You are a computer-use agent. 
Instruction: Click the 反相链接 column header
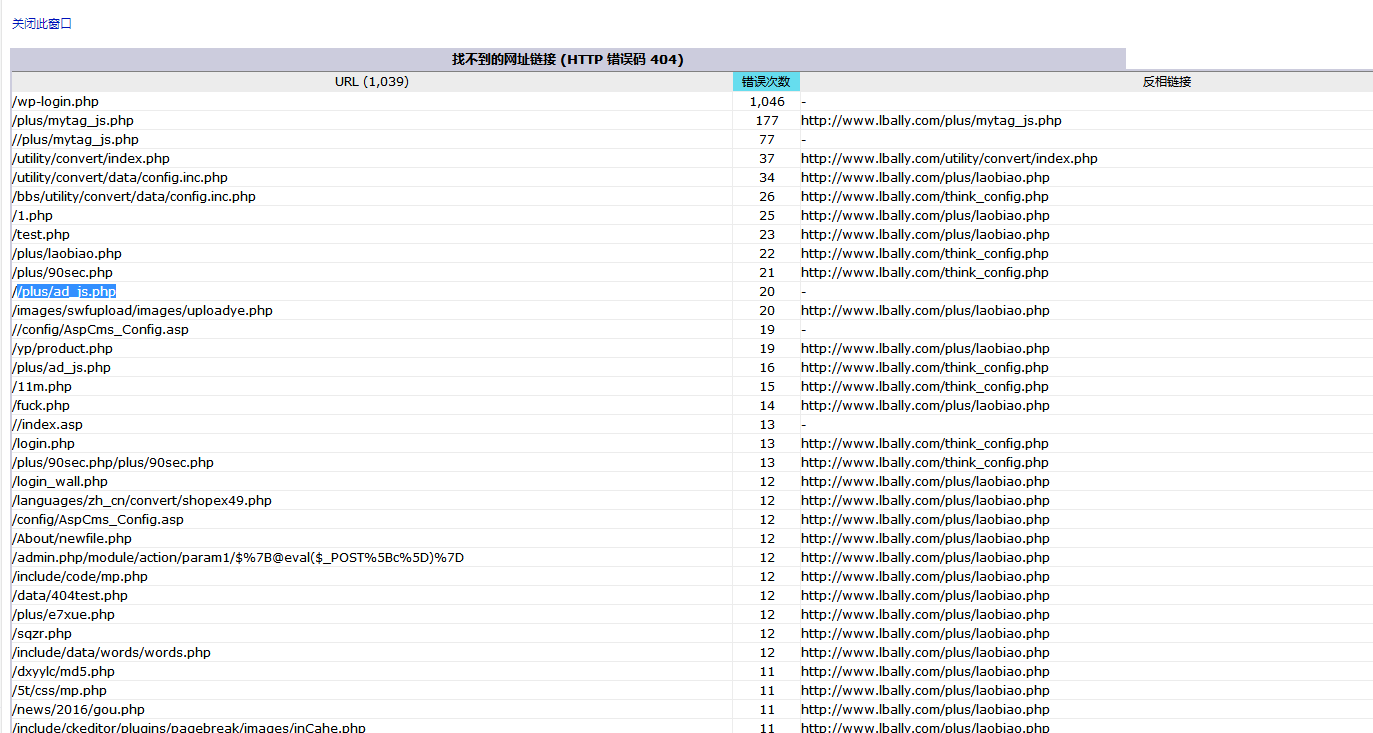point(1166,82)
